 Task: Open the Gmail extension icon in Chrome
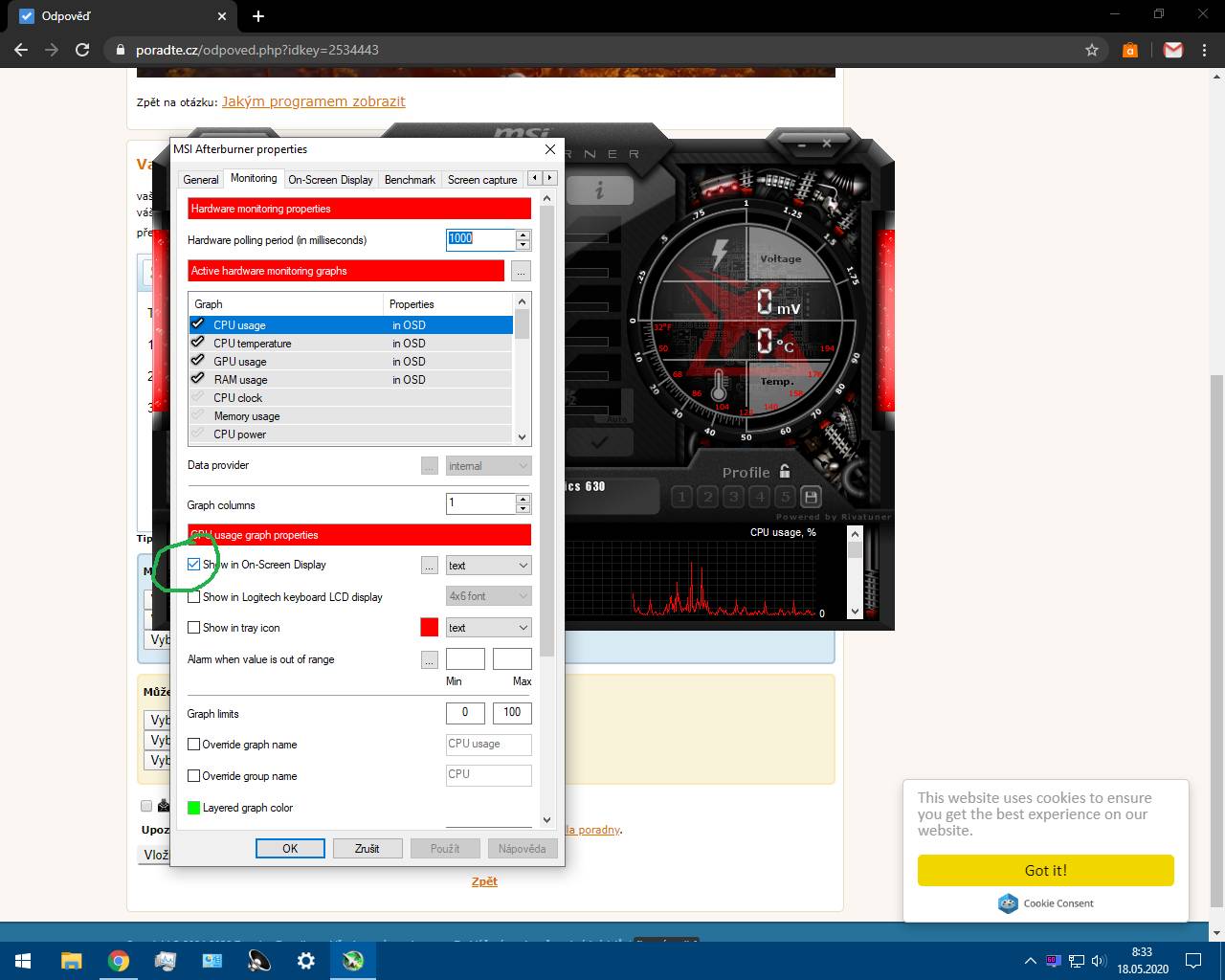click(1173, 50)
